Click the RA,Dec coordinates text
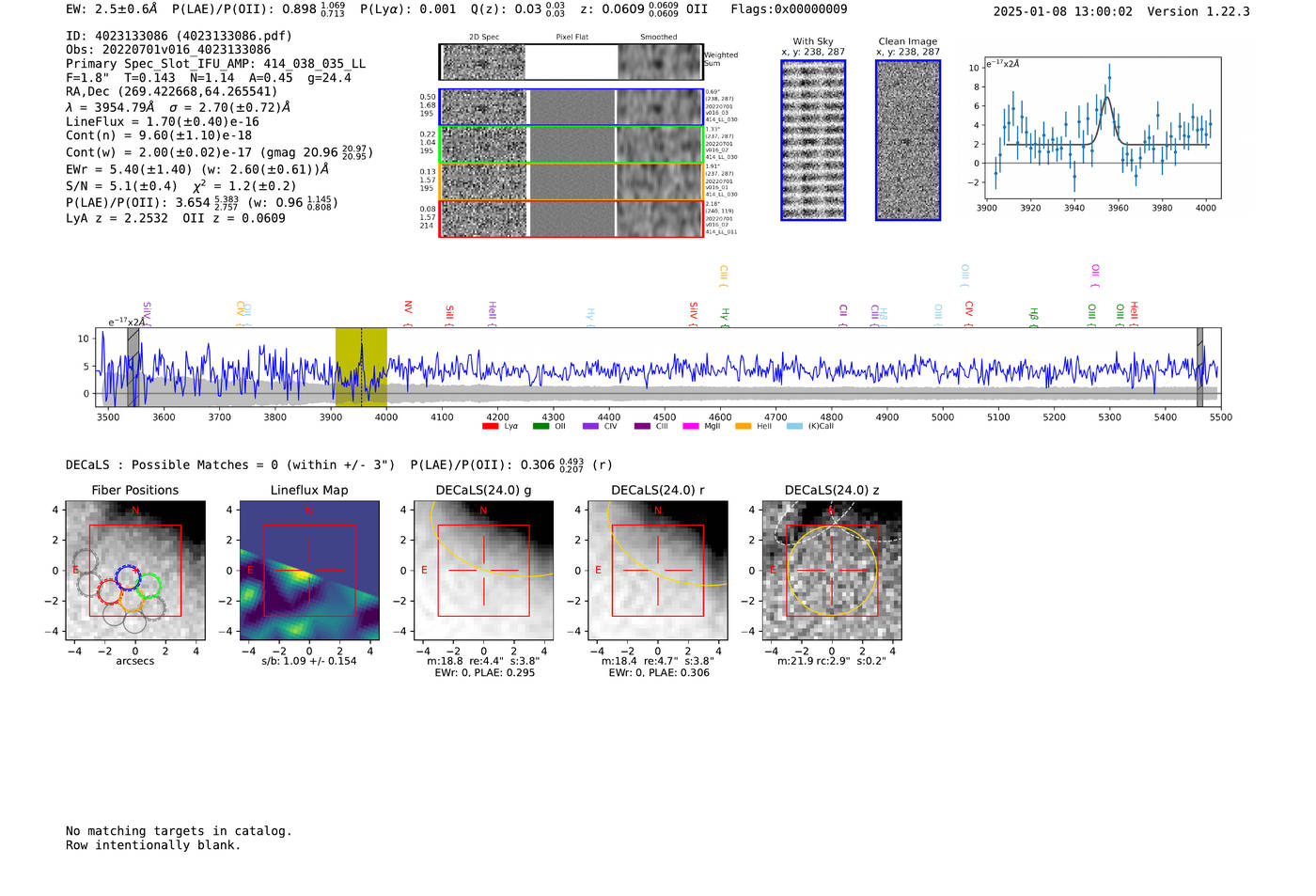Viewport: 1316px width, 896px height. click(x=172, y=92)
